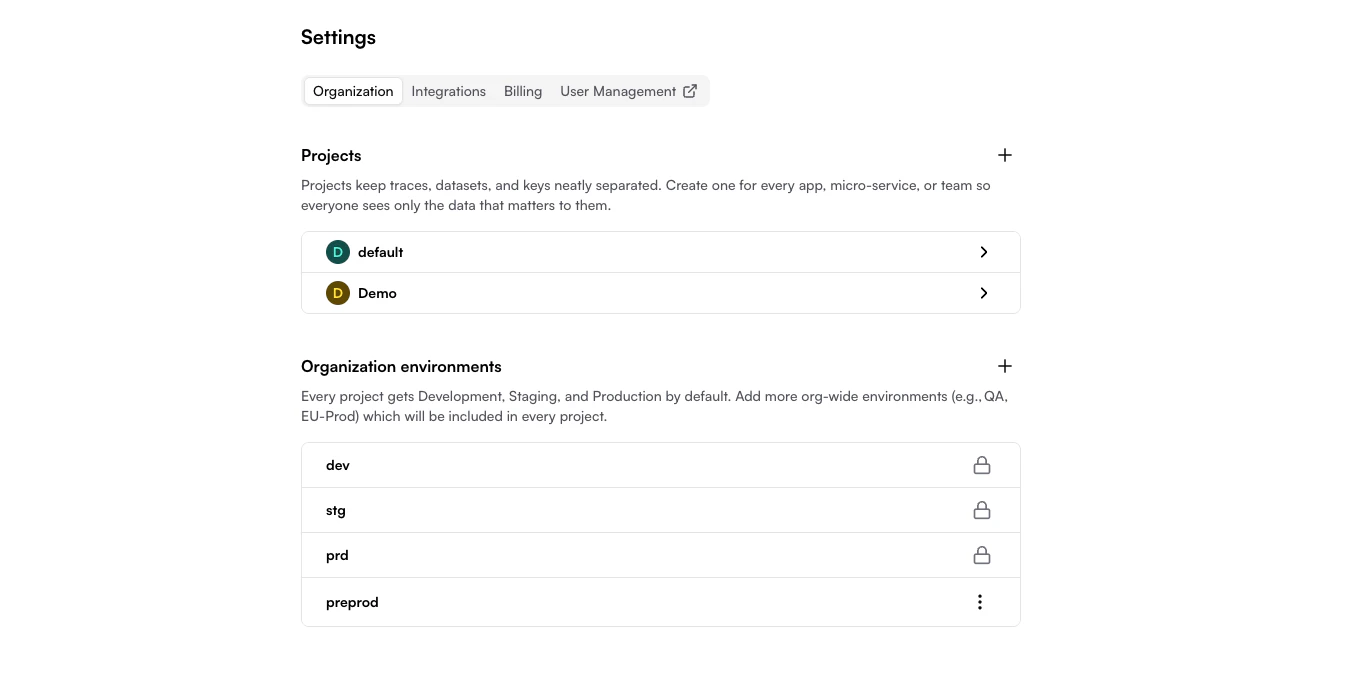
Task: Add a new organization environment with plus icon
Action: pos(1005,366)
